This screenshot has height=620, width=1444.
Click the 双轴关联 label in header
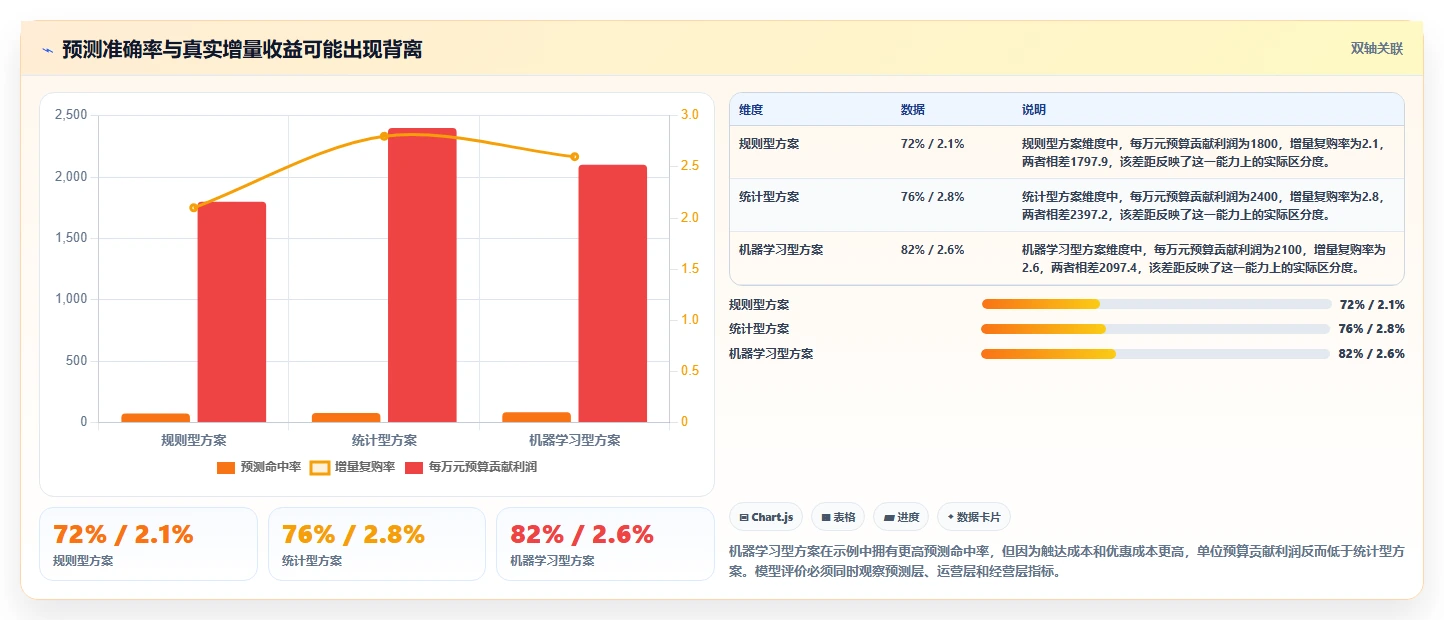pyautogui.click(x=1377, y=49)
